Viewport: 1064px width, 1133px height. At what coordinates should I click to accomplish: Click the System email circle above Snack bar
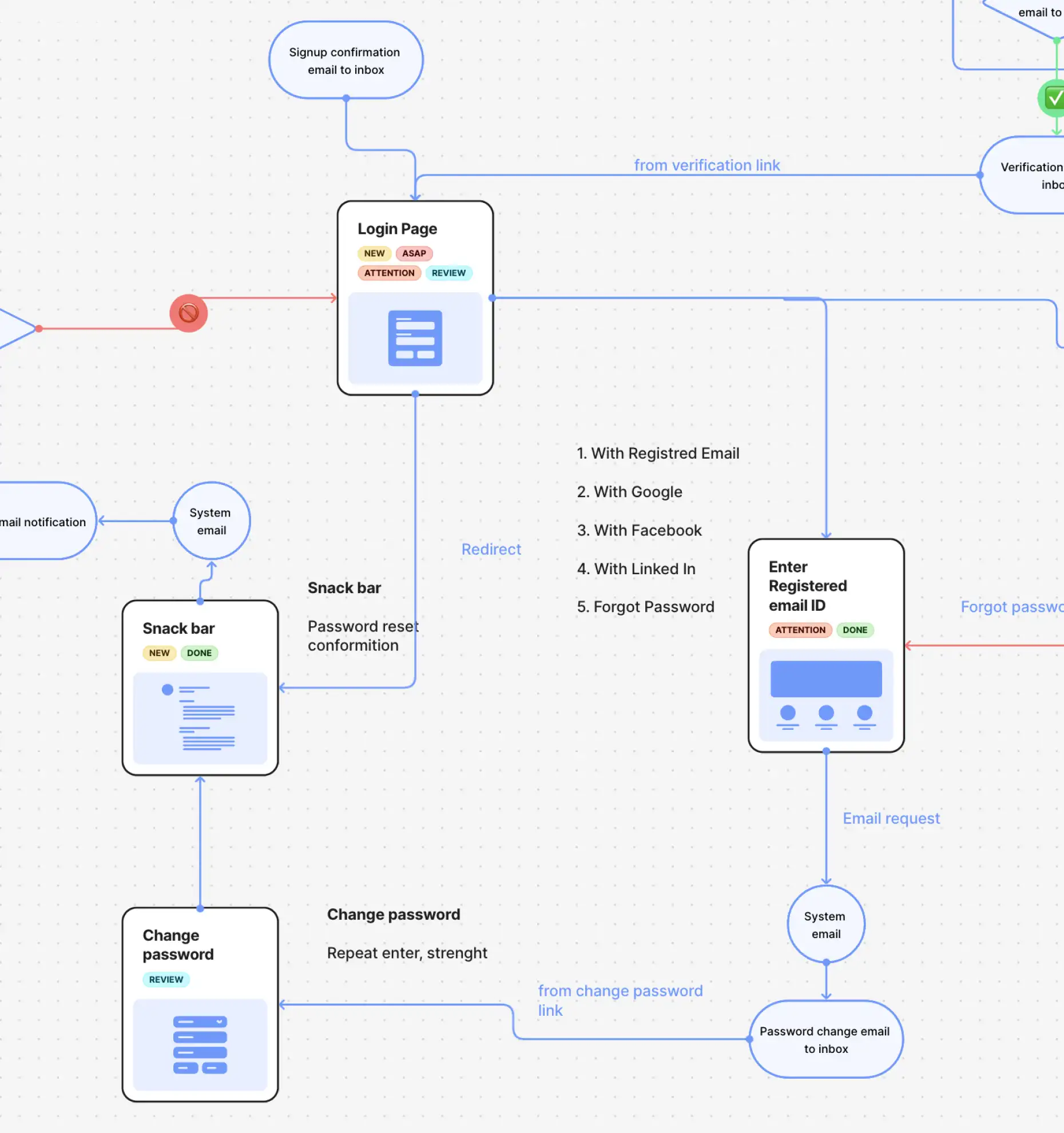click(x=211, y=521)
